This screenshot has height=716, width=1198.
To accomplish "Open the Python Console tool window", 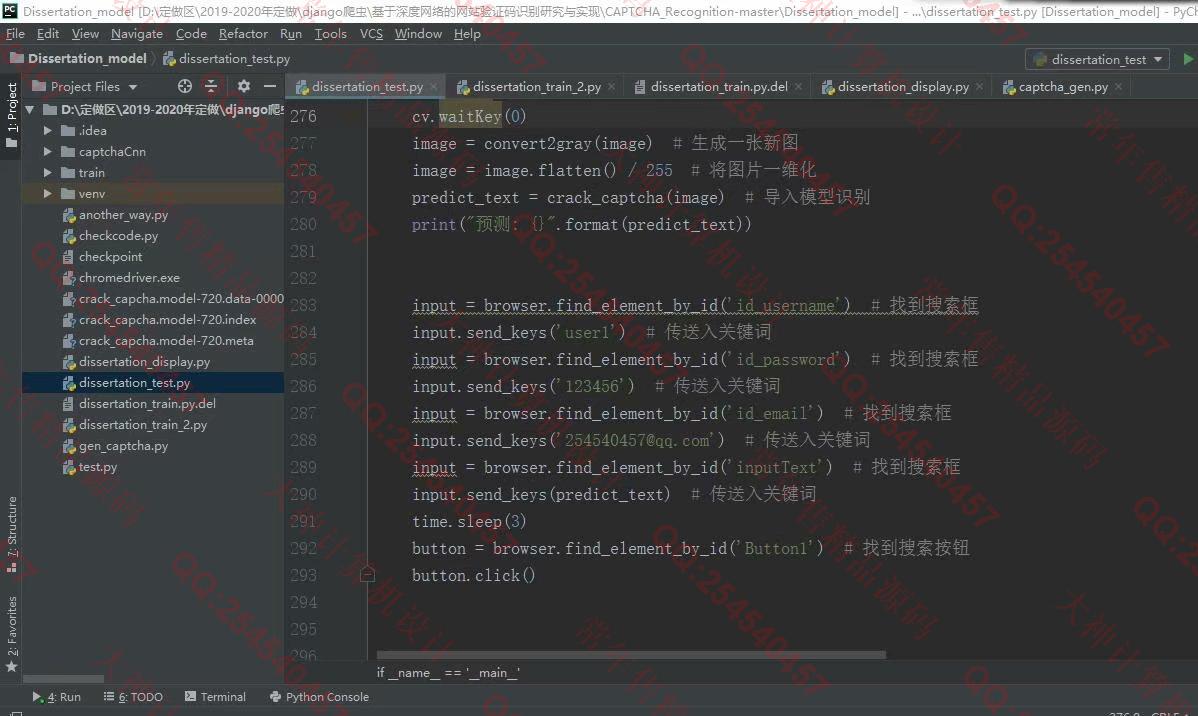I will (x=318, y=697).
